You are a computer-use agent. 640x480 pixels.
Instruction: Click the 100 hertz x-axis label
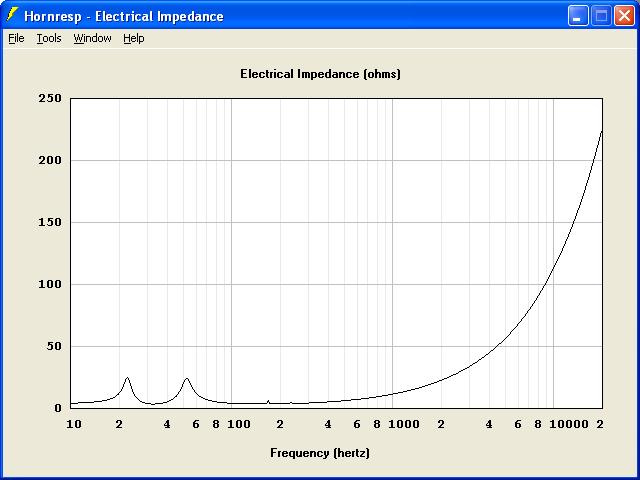tap(239, 424)
